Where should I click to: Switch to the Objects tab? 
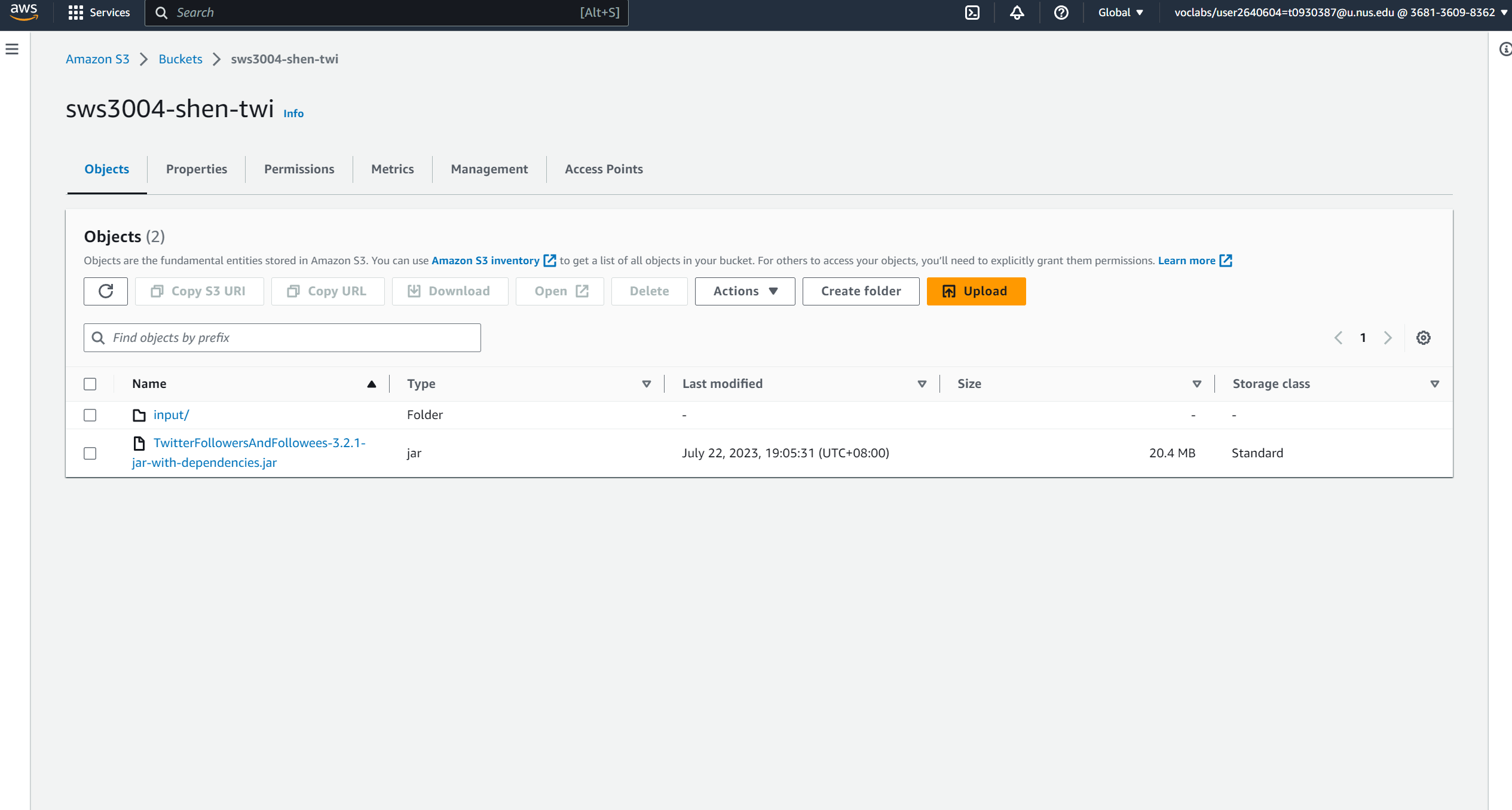[x=107, y=169]
